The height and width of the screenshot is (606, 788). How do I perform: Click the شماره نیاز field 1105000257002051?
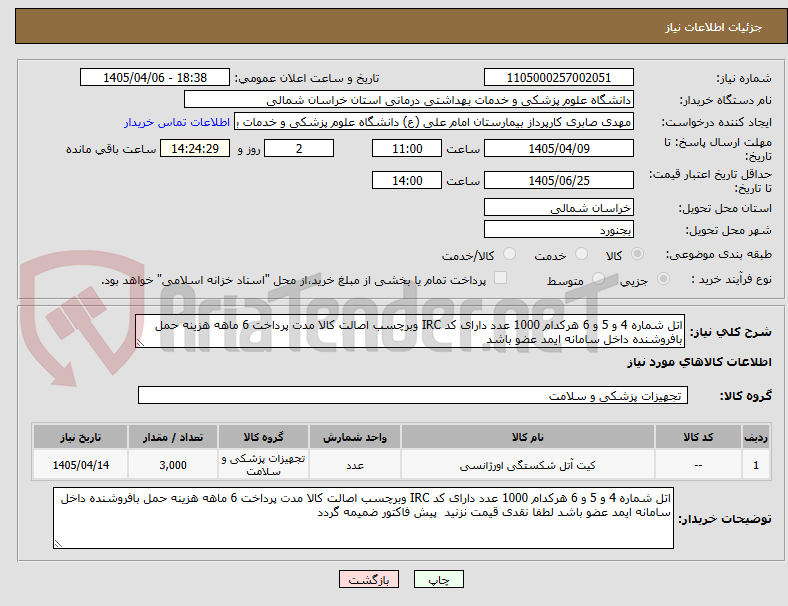click(558, 77)
